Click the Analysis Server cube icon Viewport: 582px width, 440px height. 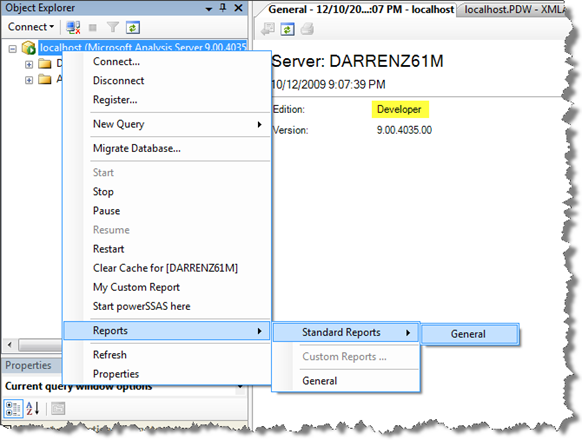(29, 48)
